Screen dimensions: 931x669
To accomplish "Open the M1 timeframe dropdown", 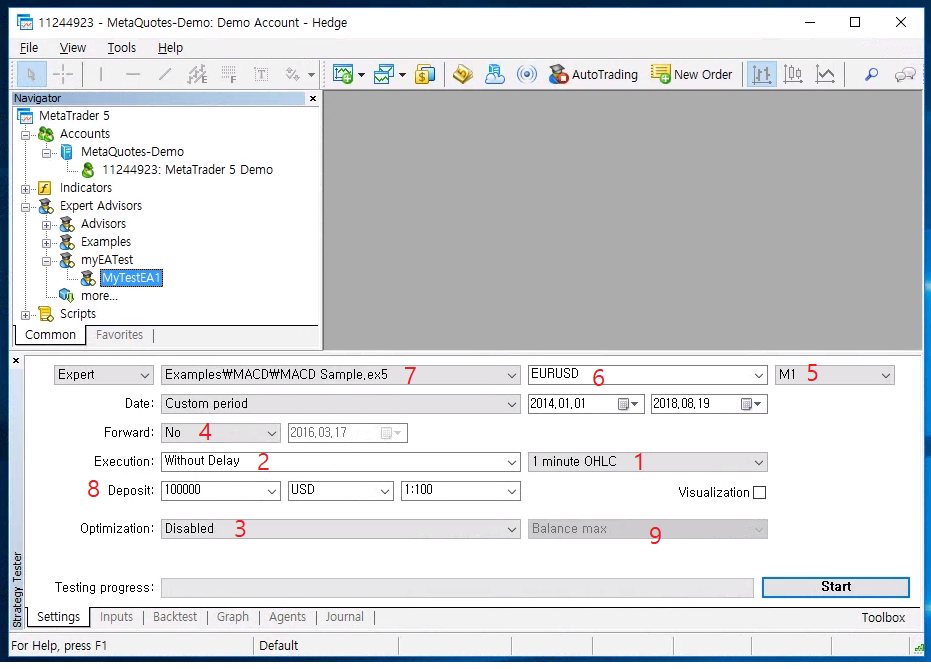I will pyautogui.click(x=834, y=375).
